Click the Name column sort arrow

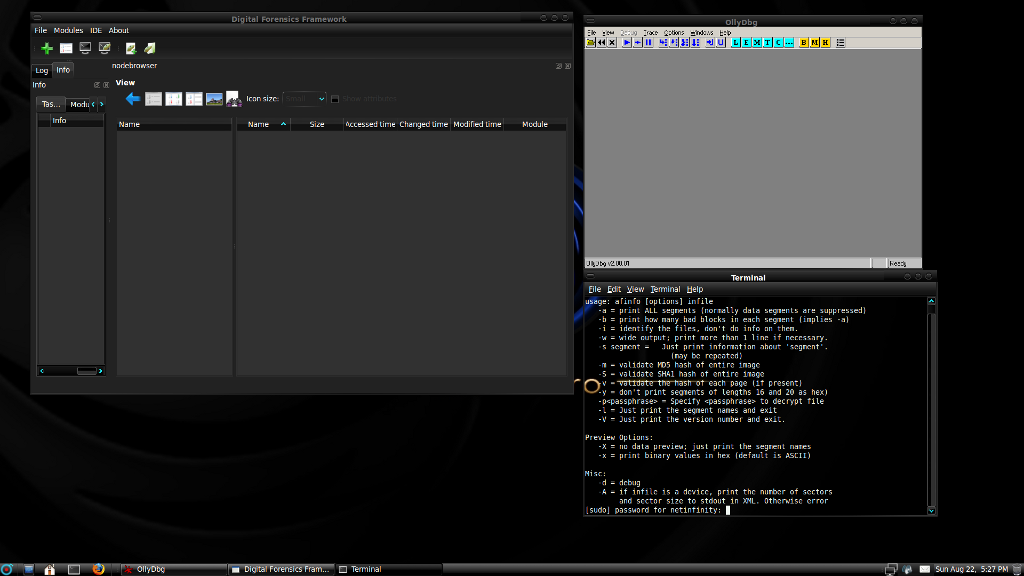[283, 125]
